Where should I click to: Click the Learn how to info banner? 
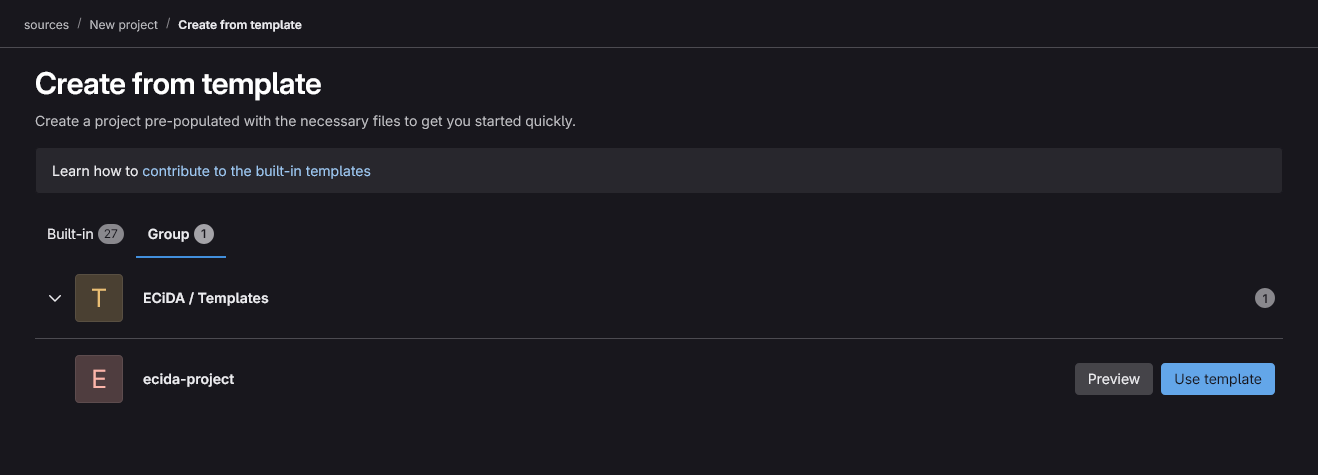coord(659,171)
